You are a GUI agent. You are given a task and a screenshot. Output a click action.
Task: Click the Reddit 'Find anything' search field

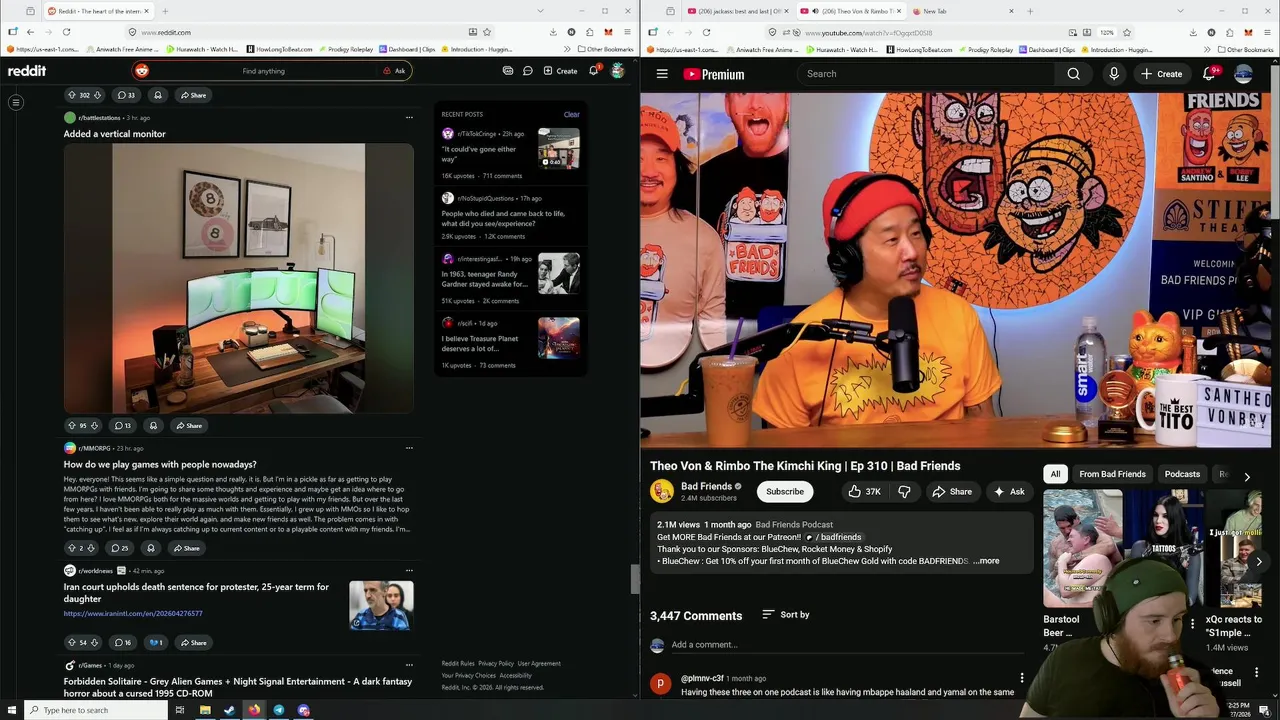click(x=263, y=71)
